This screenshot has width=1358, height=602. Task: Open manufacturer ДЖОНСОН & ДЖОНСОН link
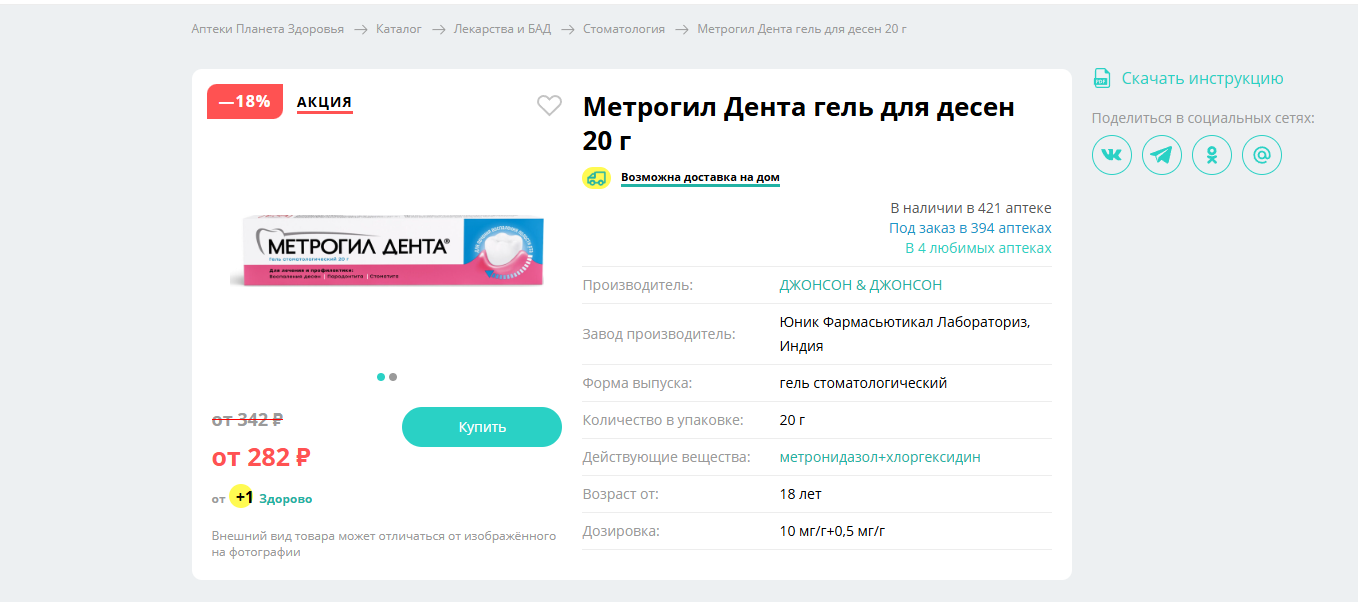point(861,285)
